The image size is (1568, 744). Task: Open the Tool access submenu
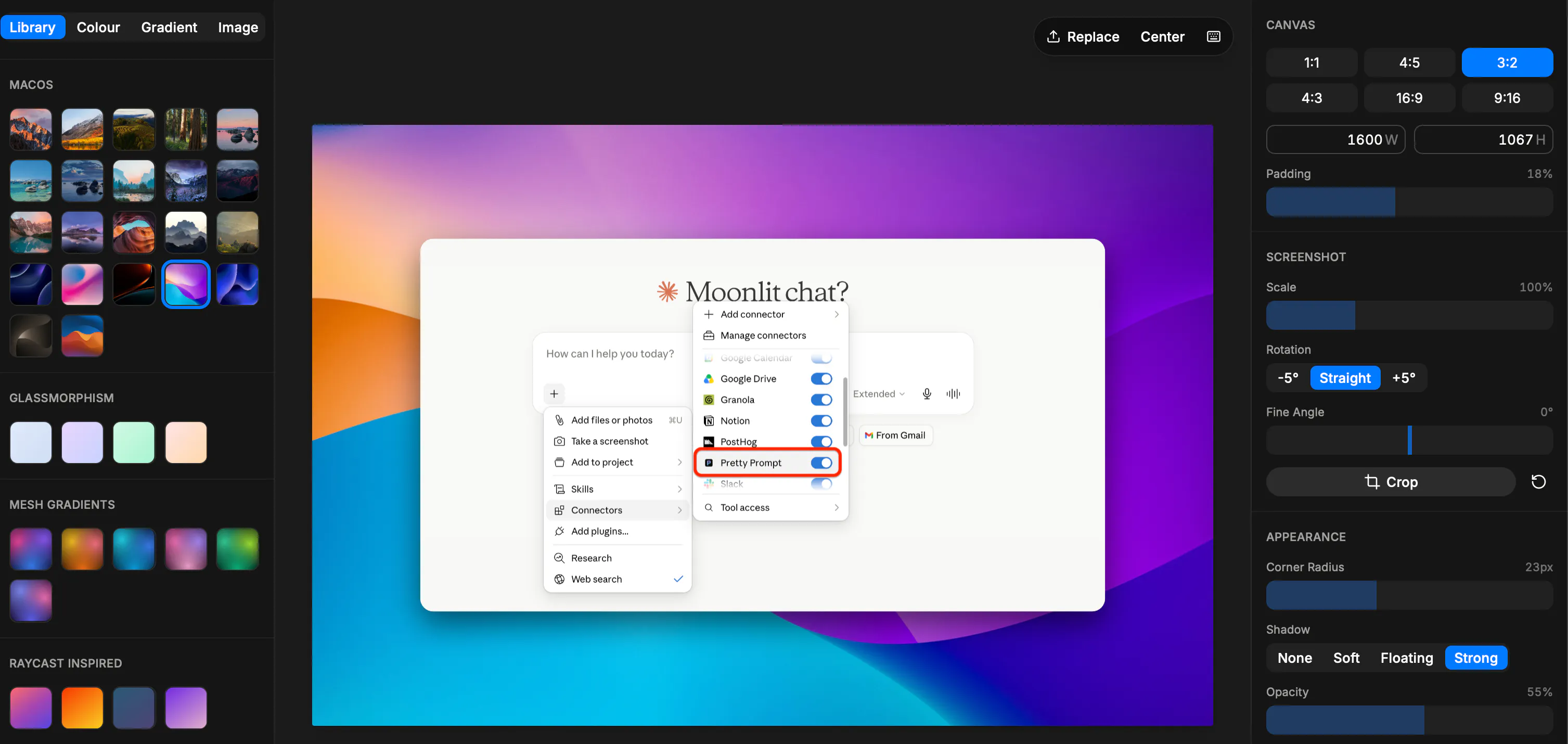[770, 507]
